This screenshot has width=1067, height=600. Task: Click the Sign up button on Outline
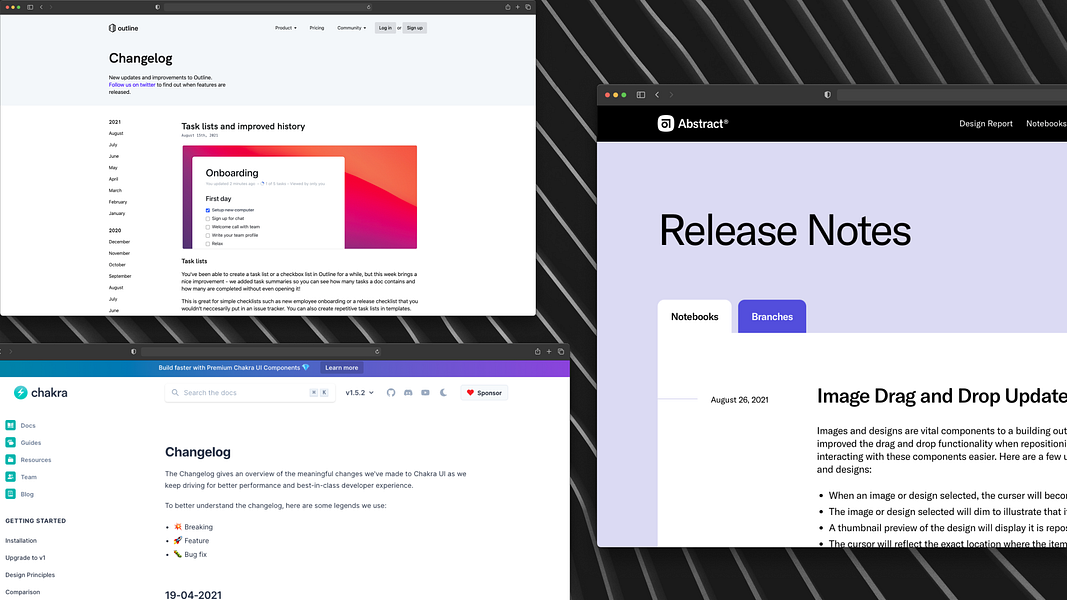(414, 28)
